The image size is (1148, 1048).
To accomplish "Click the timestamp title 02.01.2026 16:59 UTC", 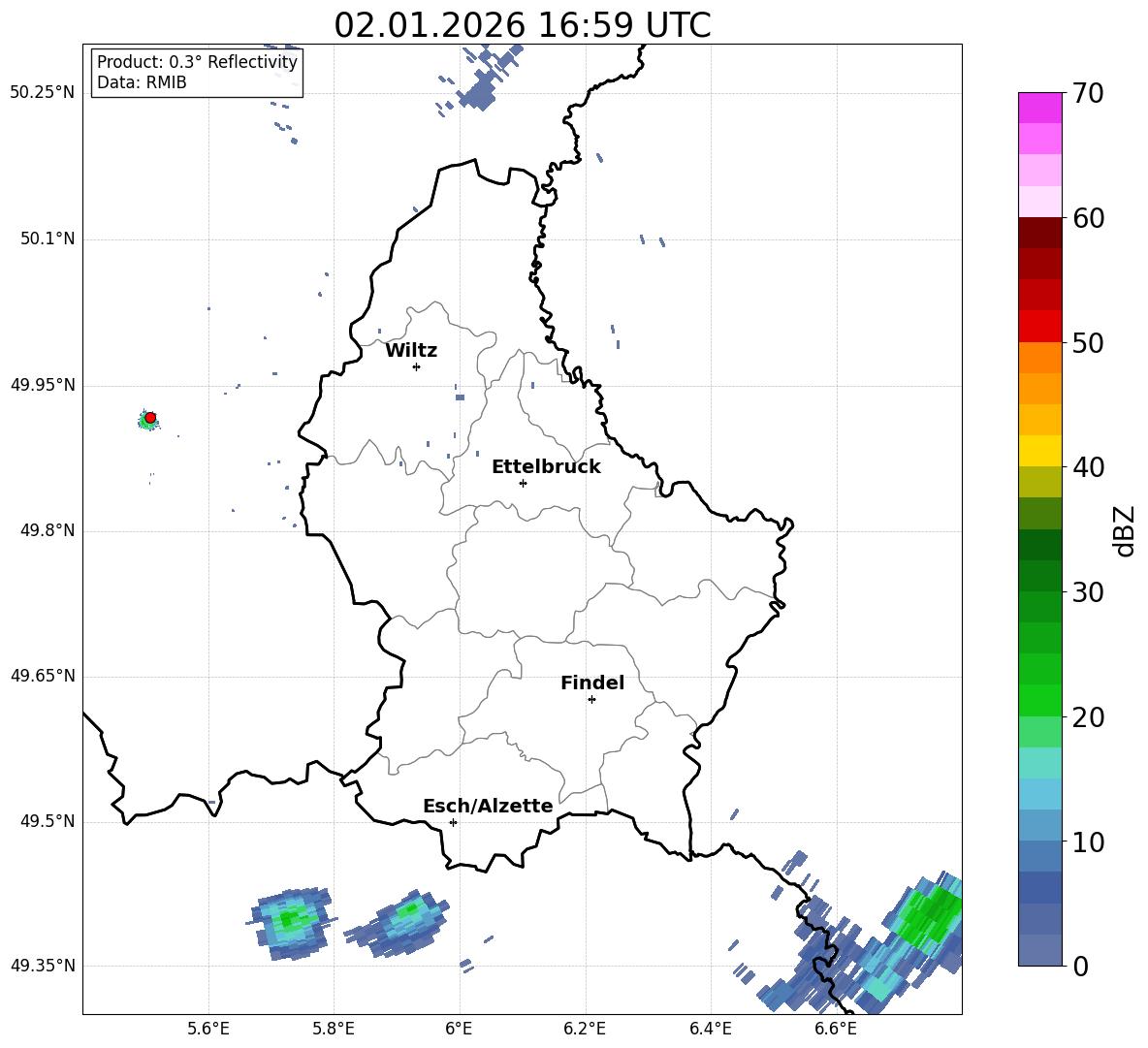I will 522,25.
